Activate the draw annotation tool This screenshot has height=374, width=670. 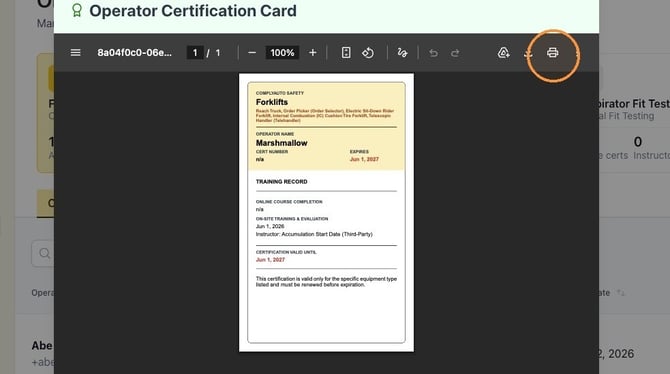coord(402,53)
